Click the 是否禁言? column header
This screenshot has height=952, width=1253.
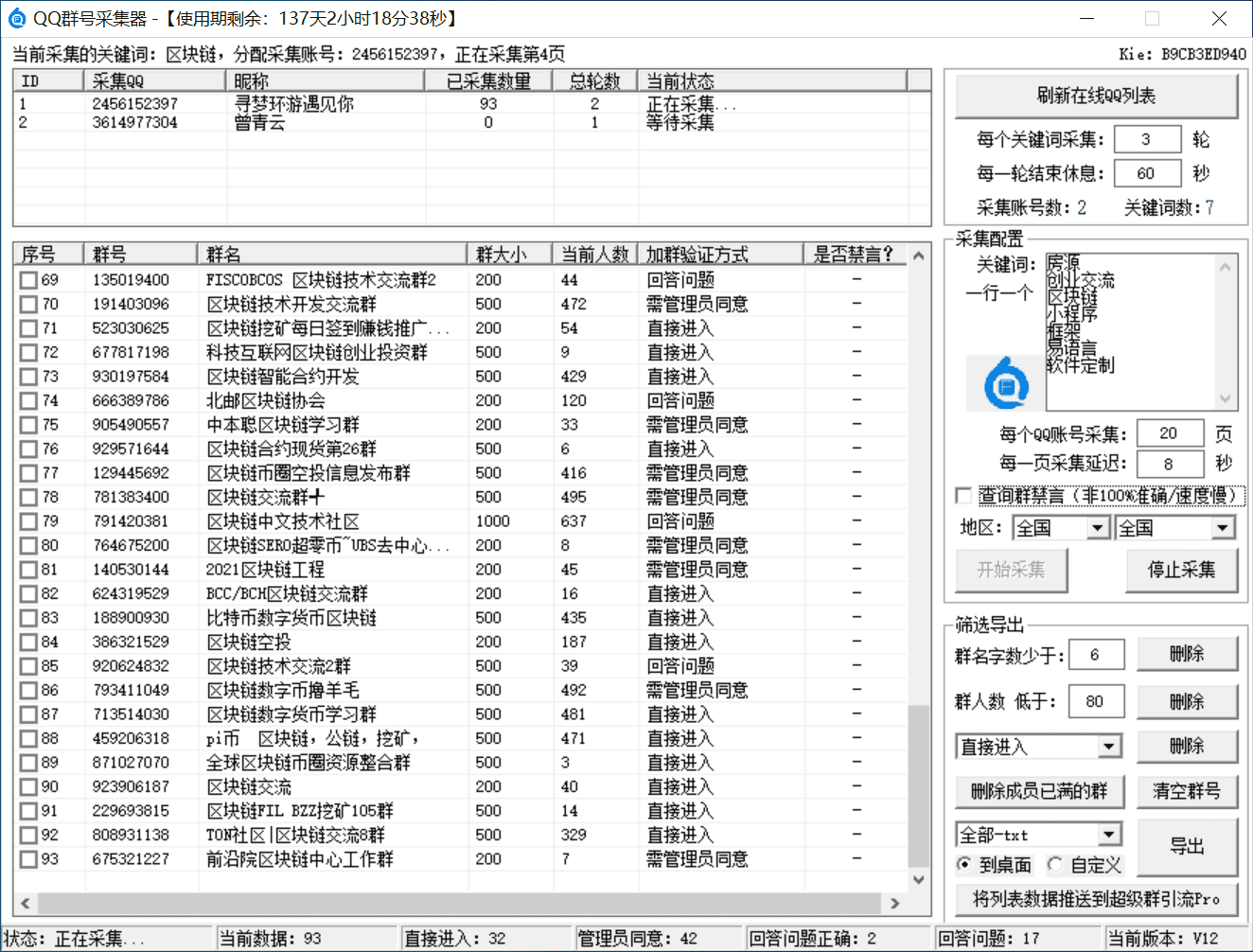pos(855,254)
